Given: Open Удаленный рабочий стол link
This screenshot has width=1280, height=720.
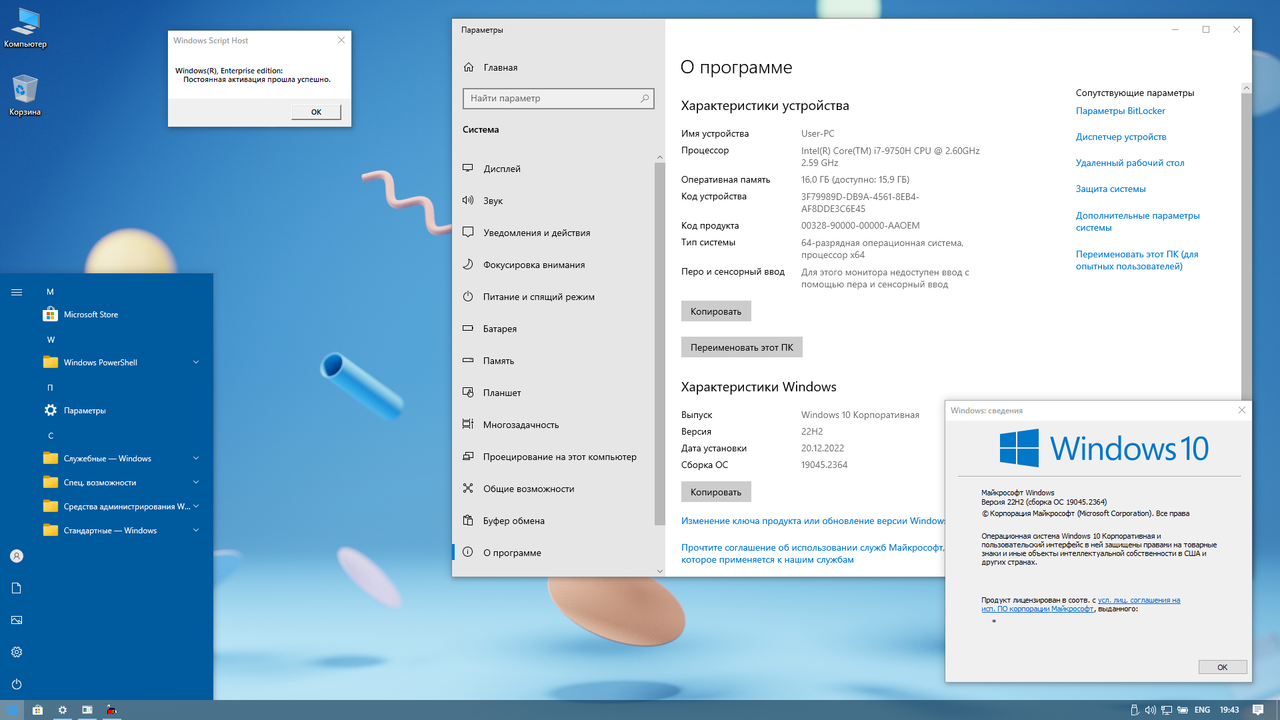Looking at the screenshot, I should coord(1130,163).
